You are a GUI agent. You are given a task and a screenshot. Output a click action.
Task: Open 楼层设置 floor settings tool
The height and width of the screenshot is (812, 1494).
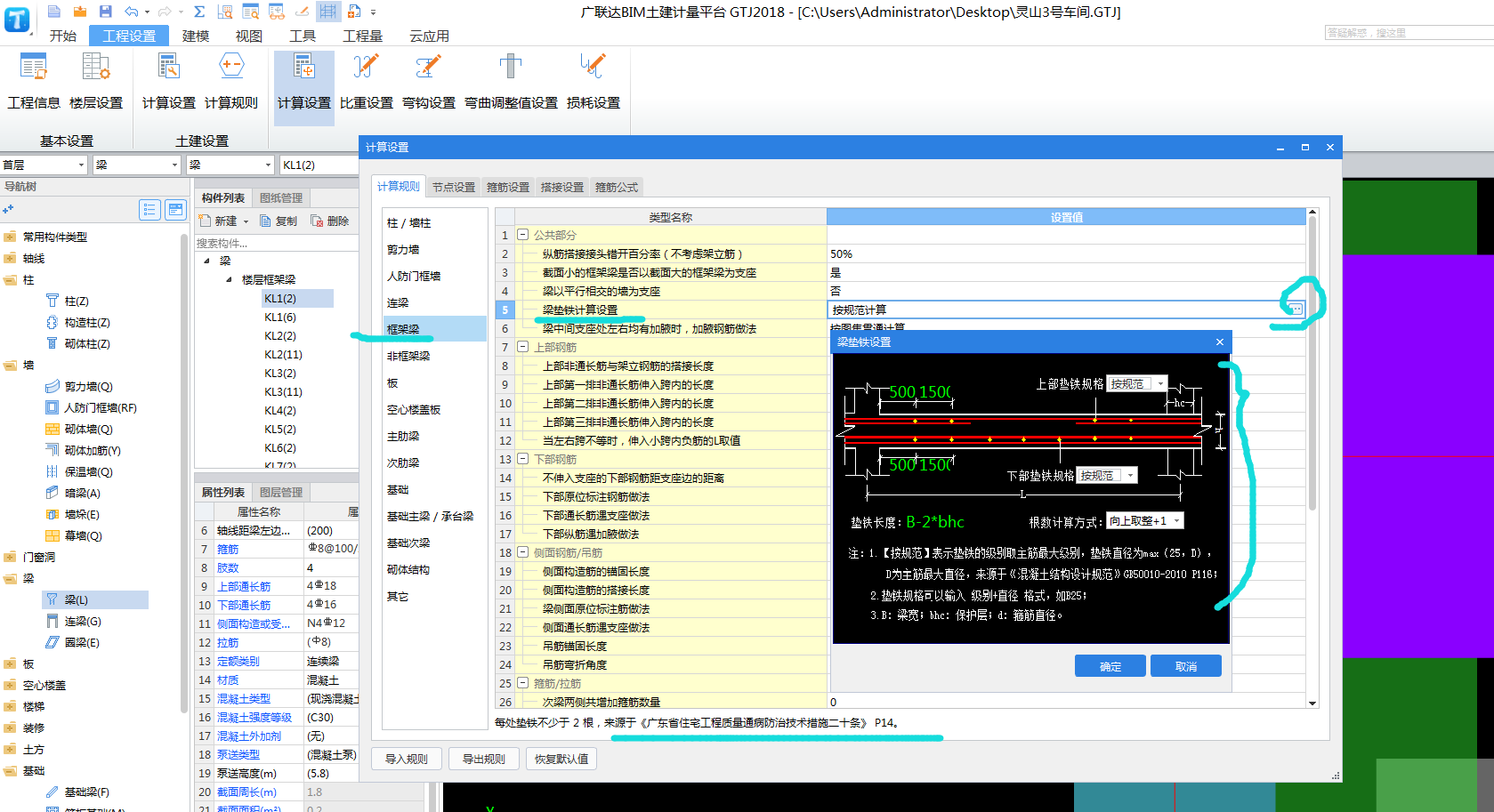[96, 82]
